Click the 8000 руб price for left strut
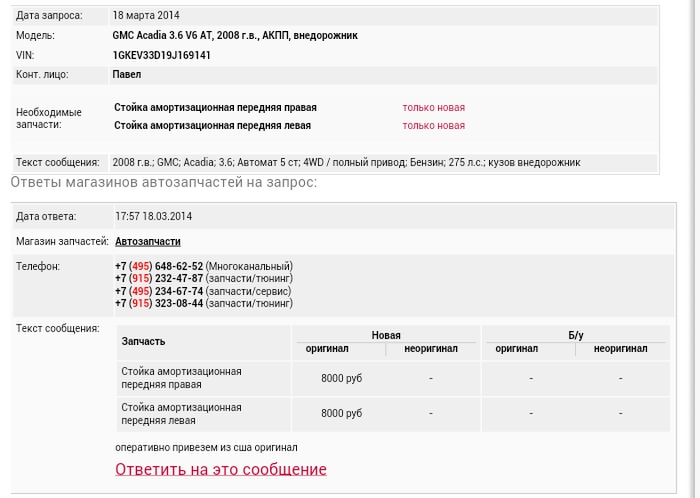700x498 pixels. (x=341, y=413)
